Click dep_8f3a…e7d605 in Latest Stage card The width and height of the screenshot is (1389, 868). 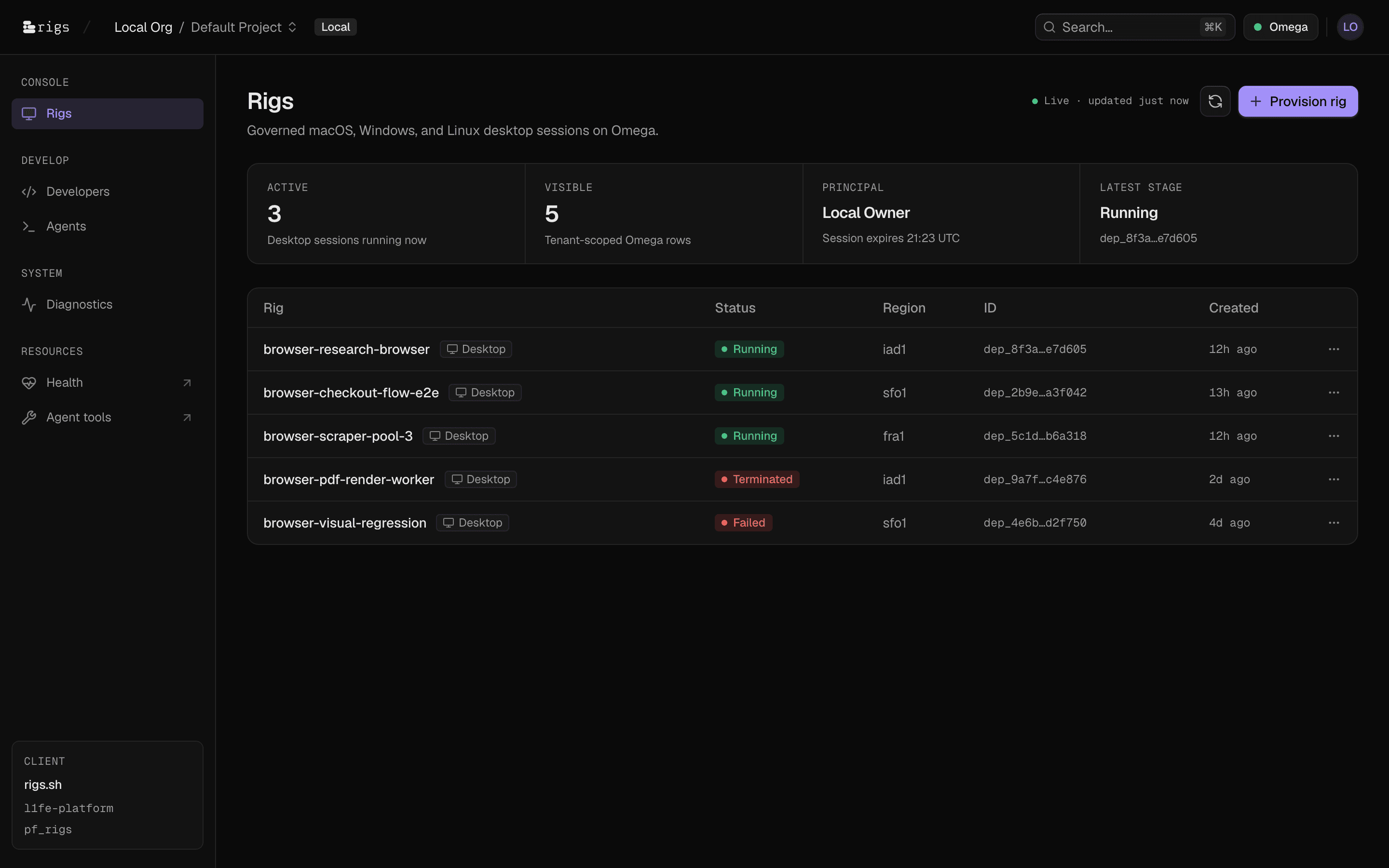(1148, 238)
